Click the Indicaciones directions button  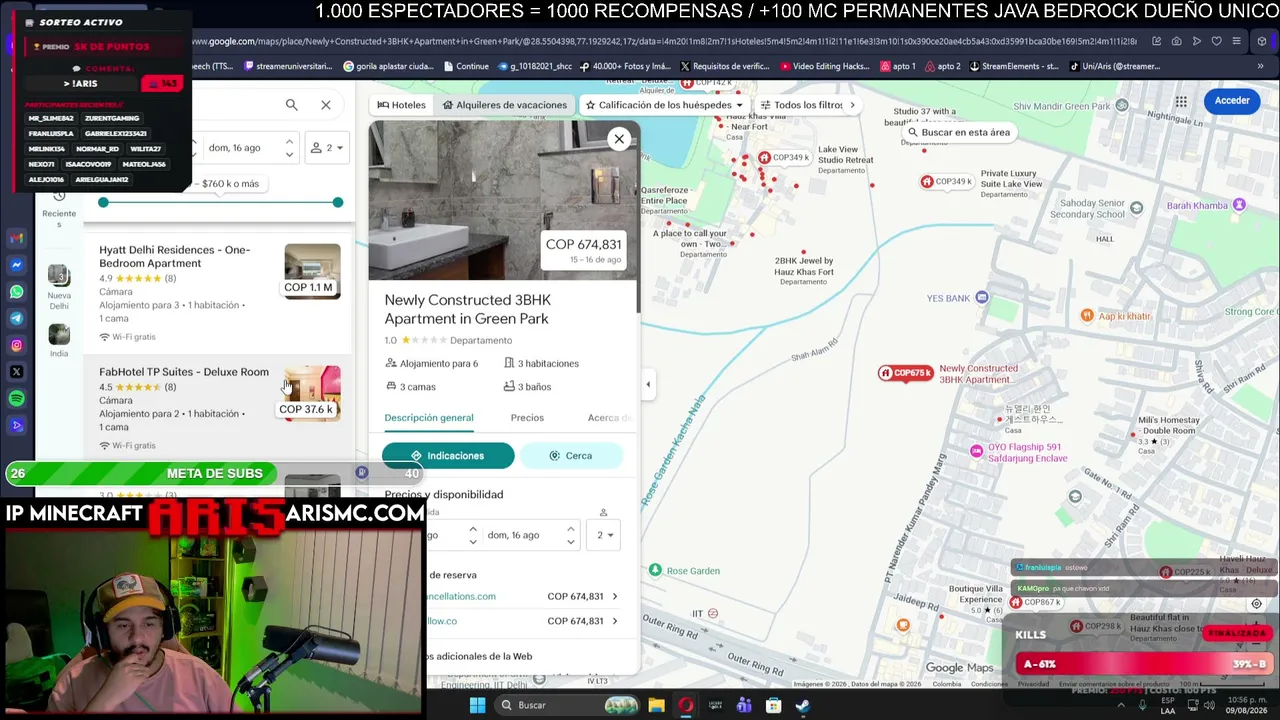pyautogui.click(x=448, y=456)
